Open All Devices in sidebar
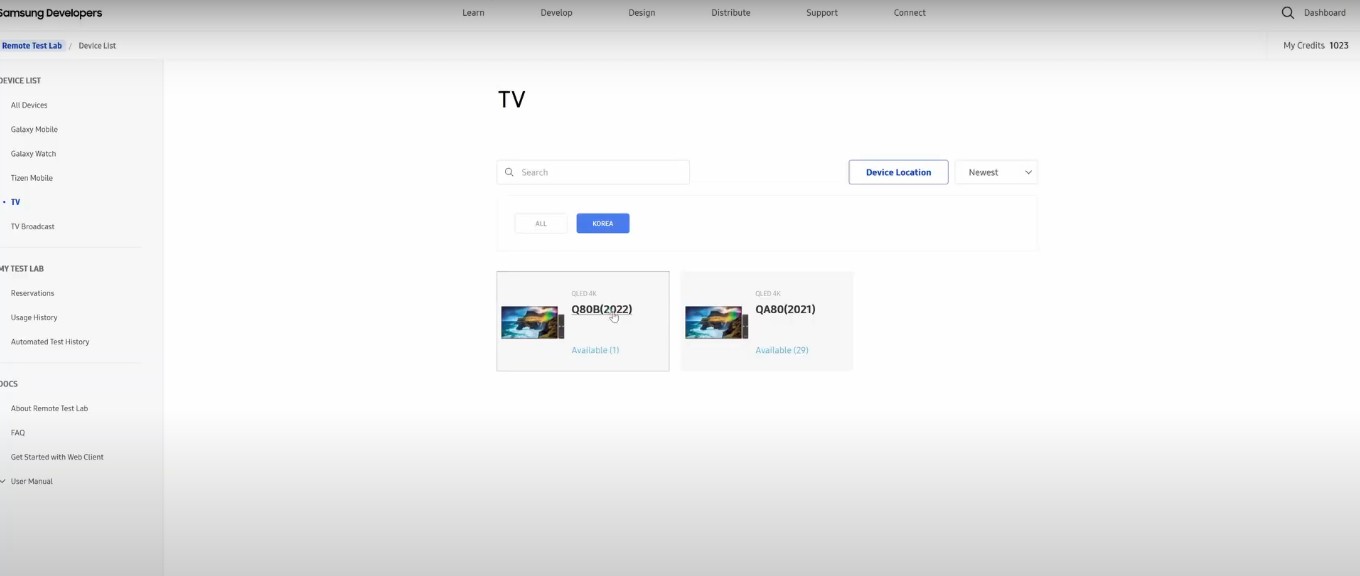The image size is (1360, 576). 29,105
